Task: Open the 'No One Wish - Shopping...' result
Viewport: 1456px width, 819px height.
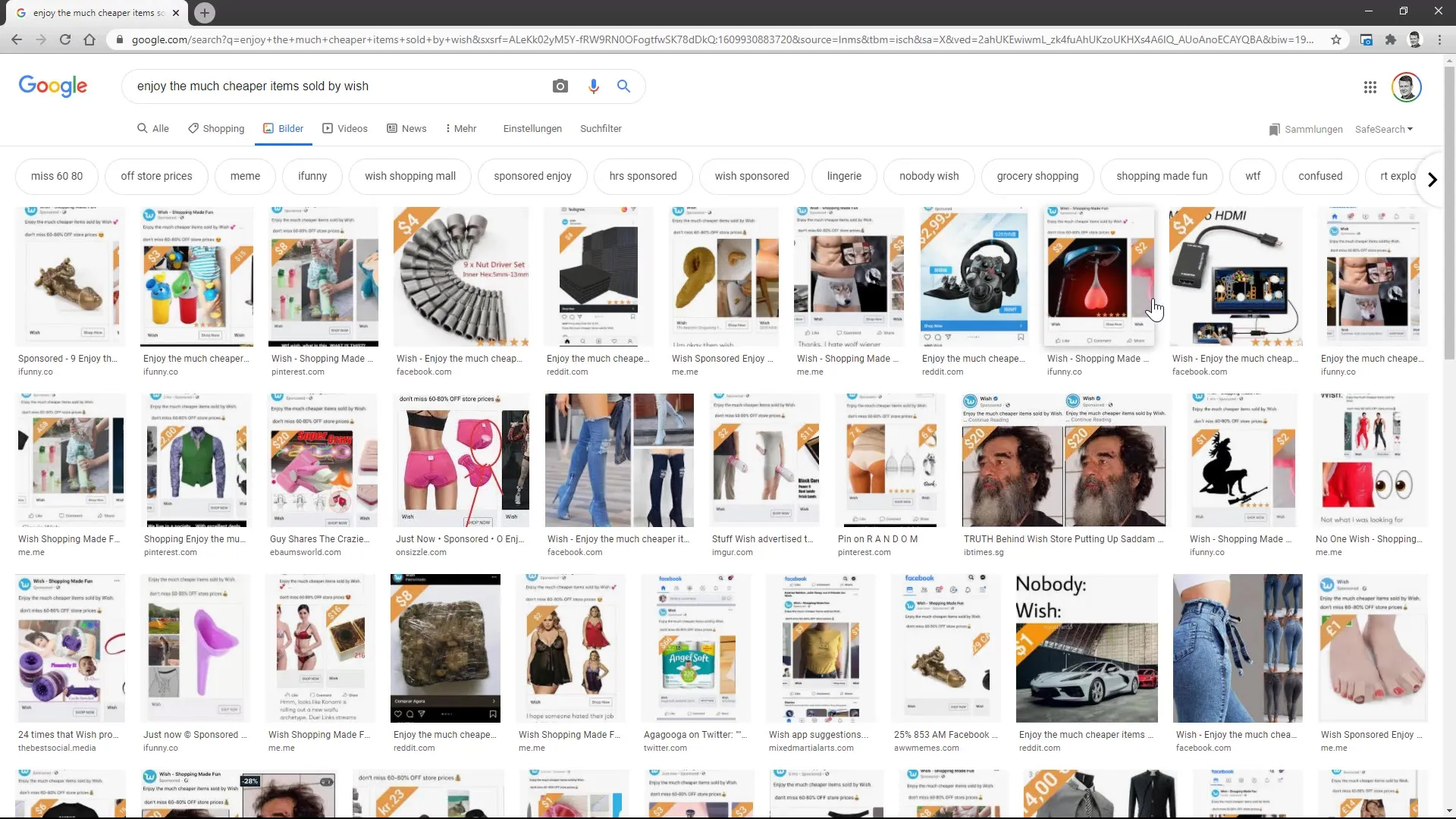Action: coord(1369,539)
